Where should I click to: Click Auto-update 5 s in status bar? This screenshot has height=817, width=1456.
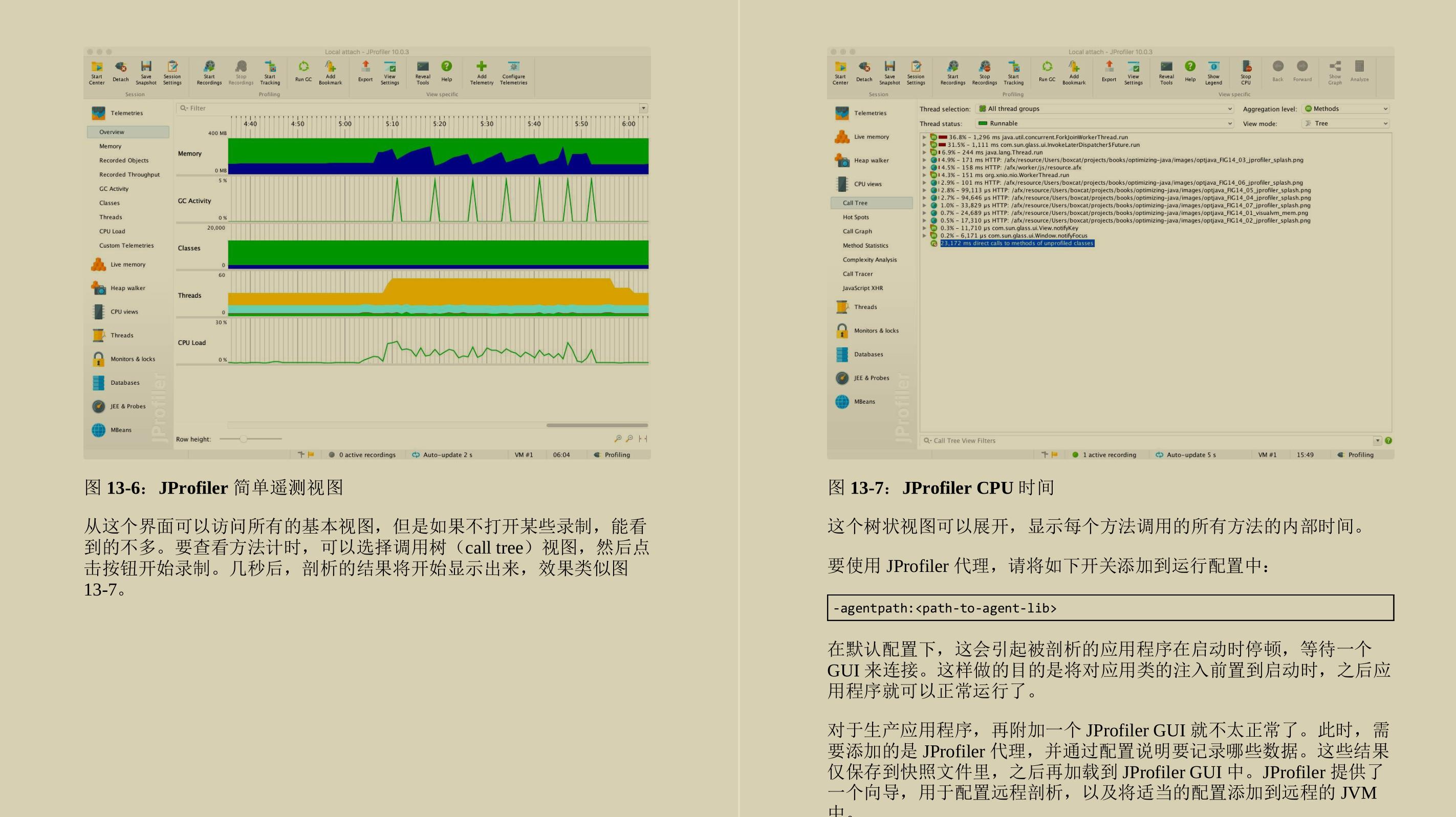tap(1185, 455)
